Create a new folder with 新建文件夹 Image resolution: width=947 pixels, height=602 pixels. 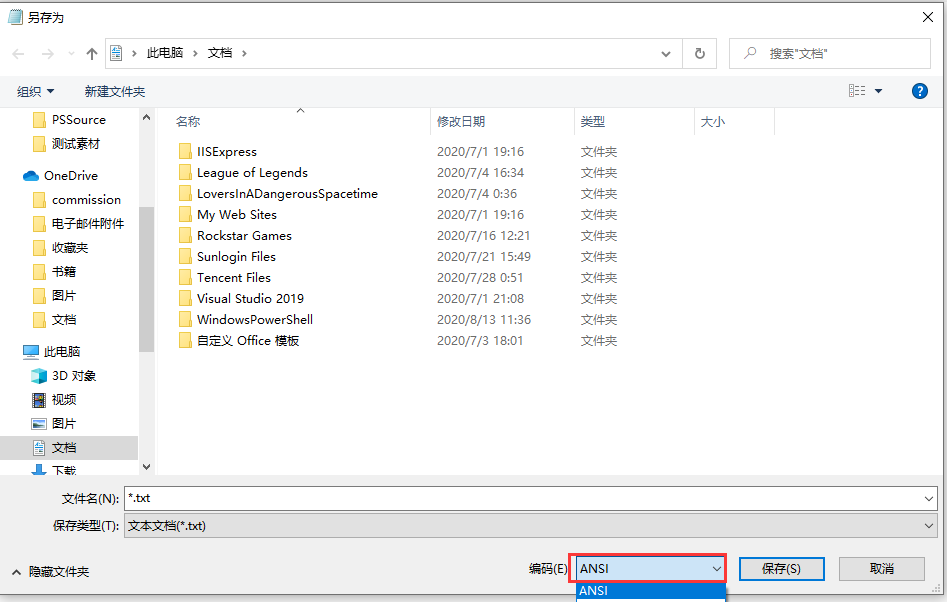point(115,91)
